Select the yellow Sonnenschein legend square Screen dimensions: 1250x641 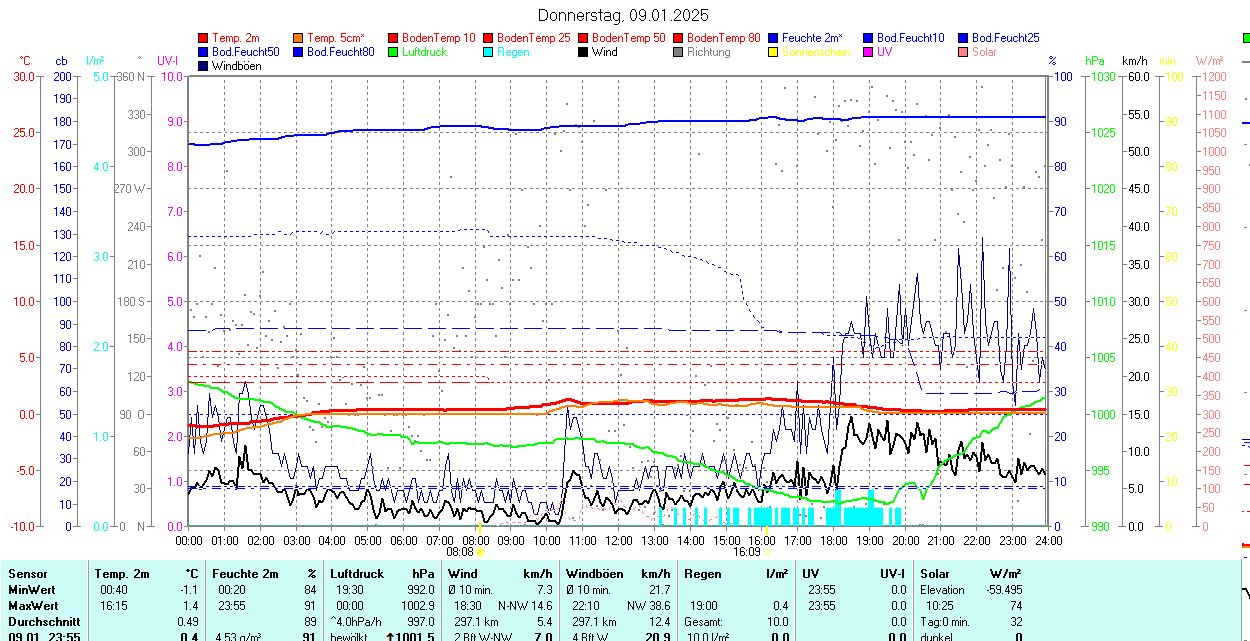773,52
